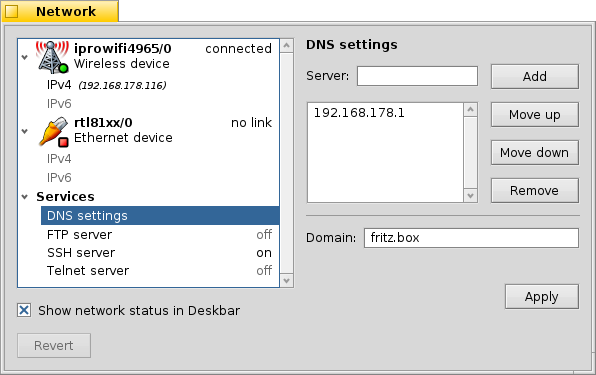Click the 'off' status of FTP server
The width and height of the screenshot is (596, 375).
(264, 234)
